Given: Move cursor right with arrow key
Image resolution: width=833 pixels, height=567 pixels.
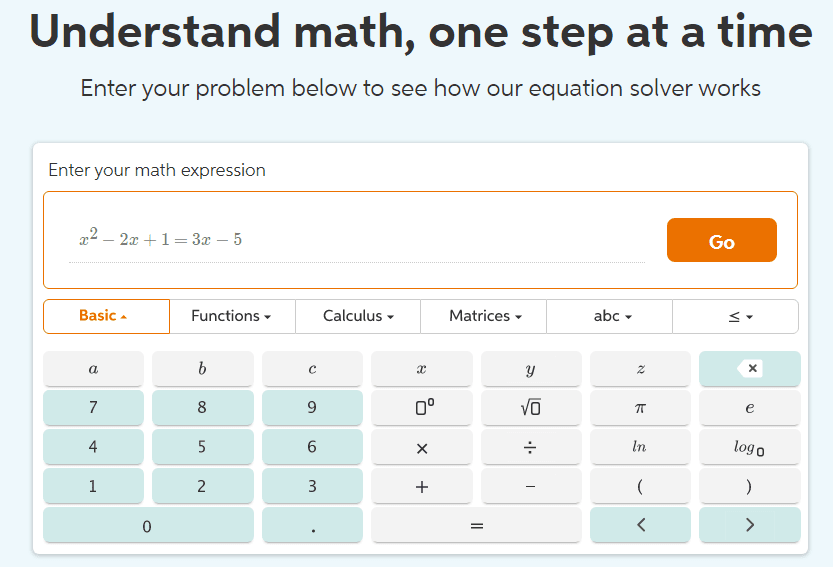Looking at the screenshot, I should pyautogui.click(x=750, y=525).
